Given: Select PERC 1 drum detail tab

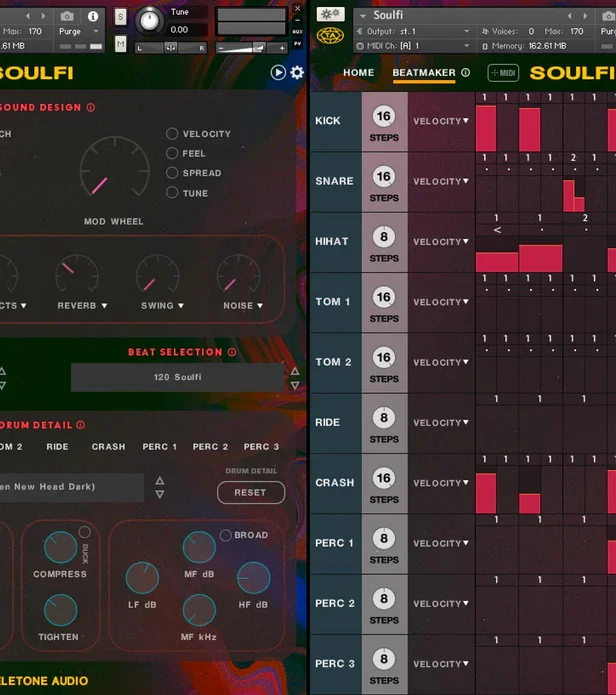Looking at the screenshot, I should point(160,446).
